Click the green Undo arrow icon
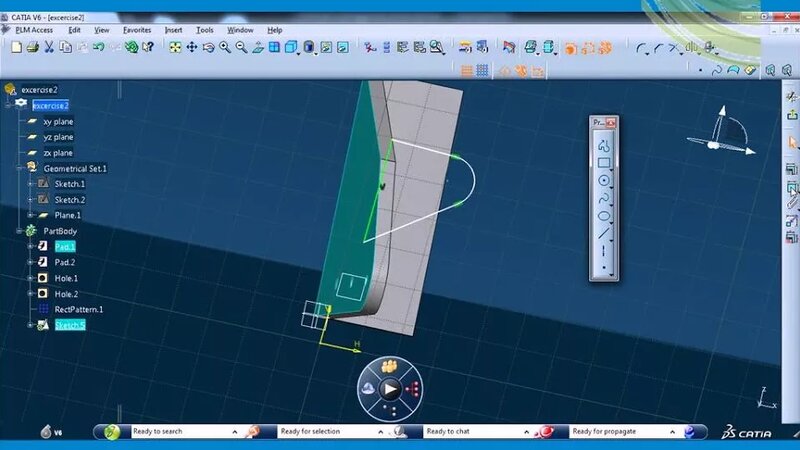Viewport: 800px width, 450px height. tap(98, 47)
